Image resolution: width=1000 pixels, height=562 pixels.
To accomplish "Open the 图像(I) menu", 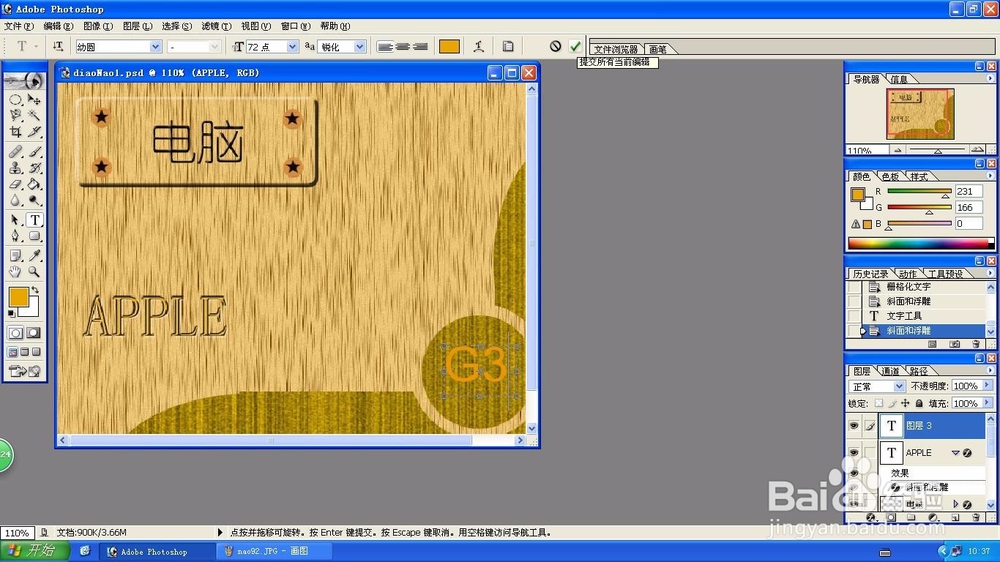I will pos(98,26).
